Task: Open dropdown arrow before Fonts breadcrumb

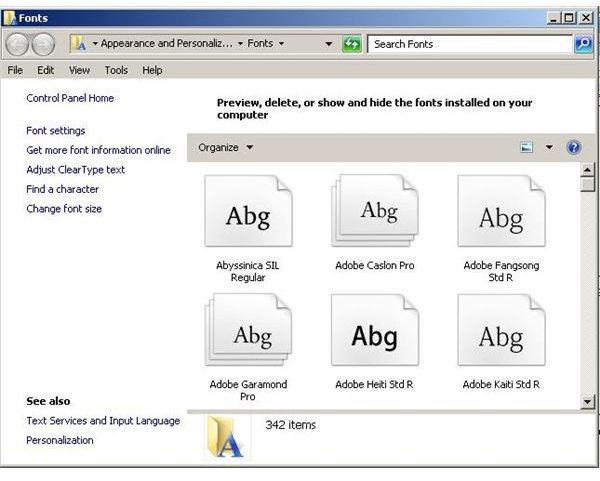Action: (x=240, y=44)
